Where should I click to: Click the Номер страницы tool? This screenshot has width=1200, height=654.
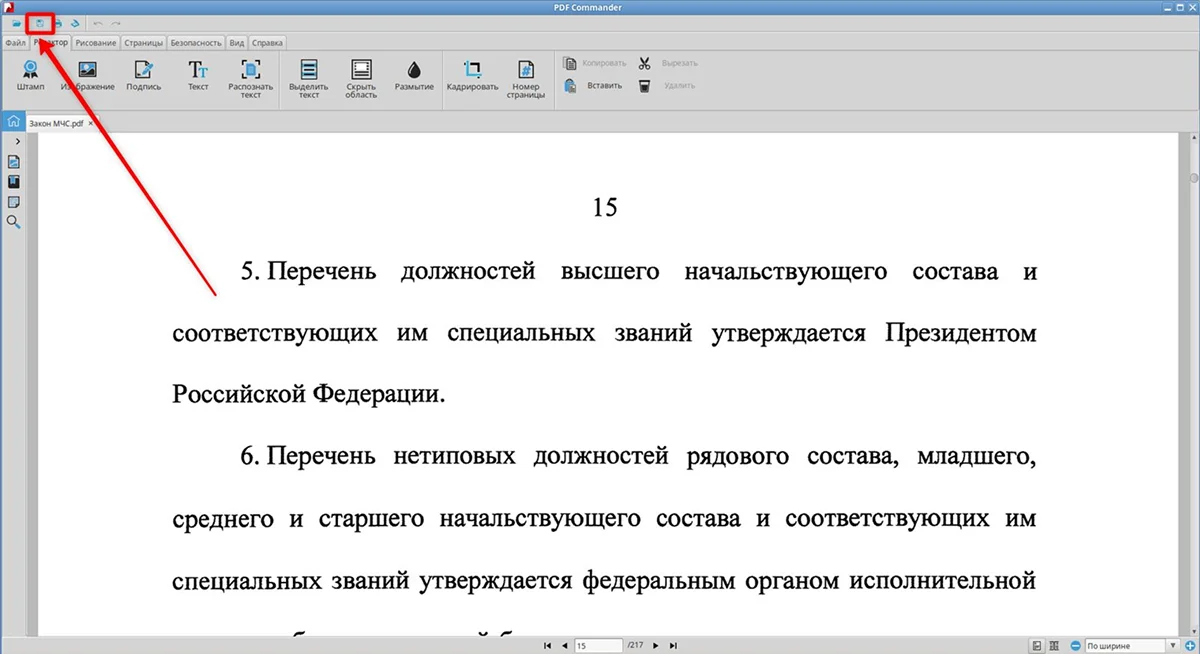[524, 78]
